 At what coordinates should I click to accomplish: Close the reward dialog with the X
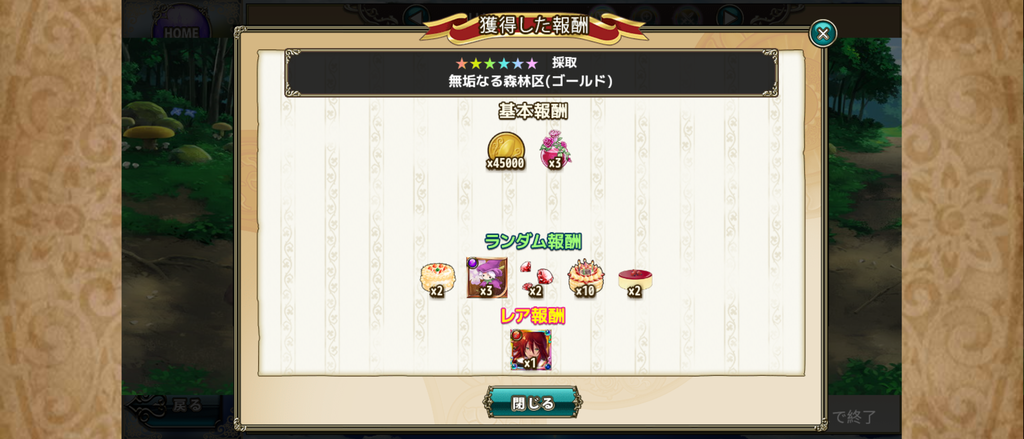point(823,33)
